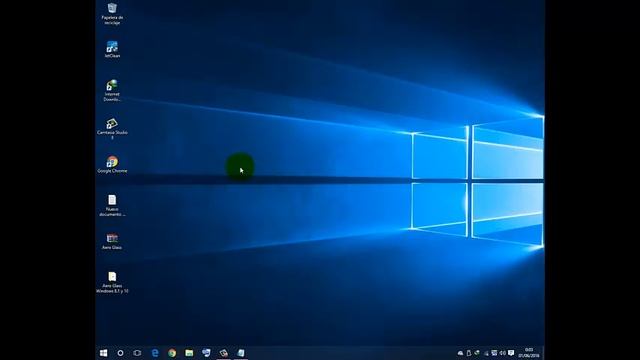Click the taskbar icon right of File Explorer
Image resolution: width=640 pixels, height=360 pixels.
click(x=206, y=353)
